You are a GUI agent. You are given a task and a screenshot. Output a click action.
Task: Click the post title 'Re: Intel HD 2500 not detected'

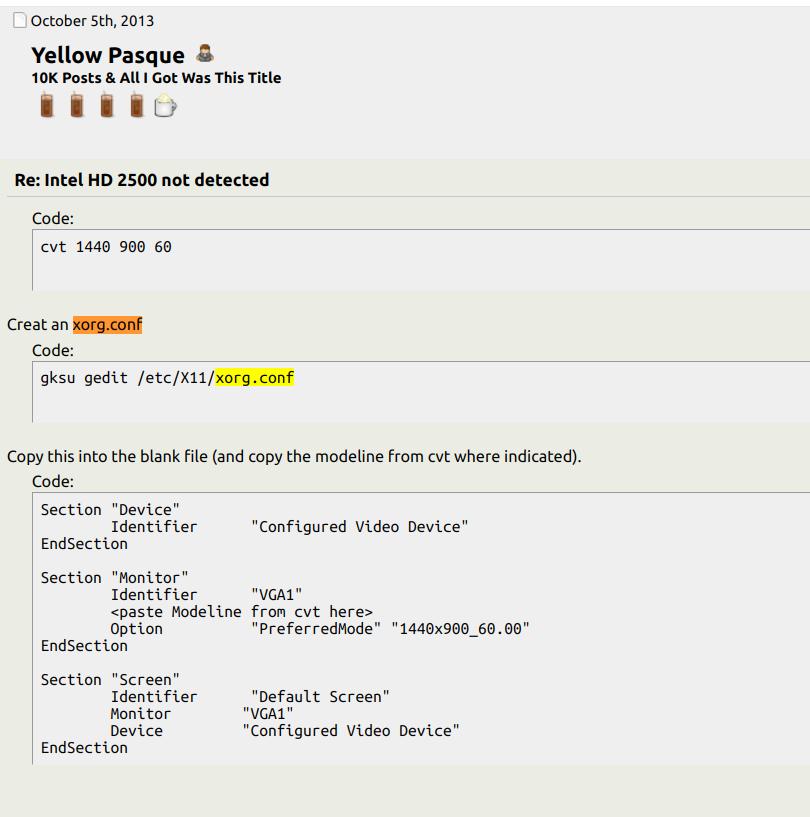click(142, 180)
